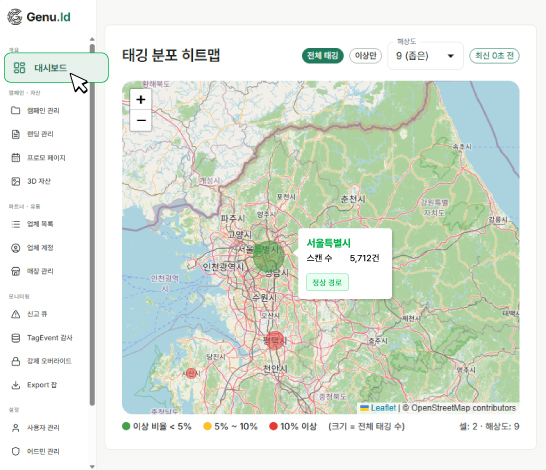Click the download icon for Export 잡
The height and width of the screenshot is (470, 546).
16,385
